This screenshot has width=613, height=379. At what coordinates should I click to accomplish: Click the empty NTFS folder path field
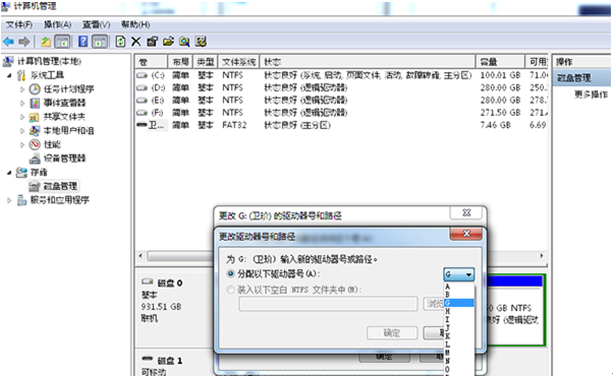click(328, 304)
